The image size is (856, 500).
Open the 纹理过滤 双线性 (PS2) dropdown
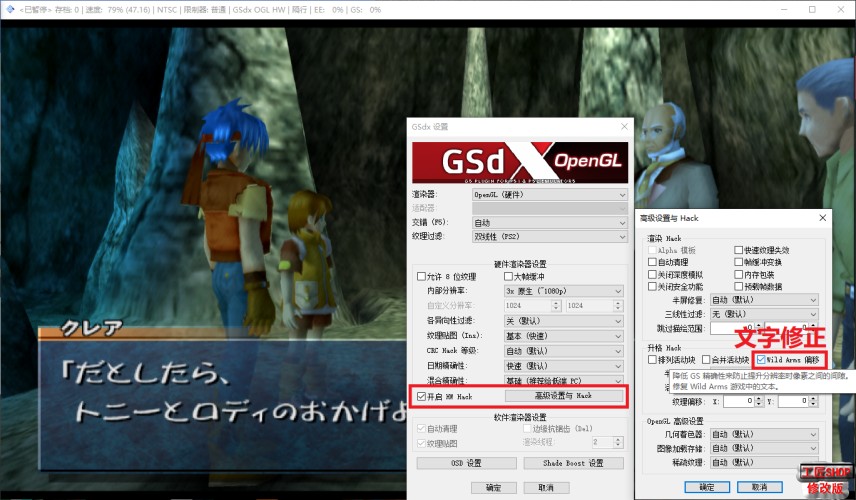[549, 236]
